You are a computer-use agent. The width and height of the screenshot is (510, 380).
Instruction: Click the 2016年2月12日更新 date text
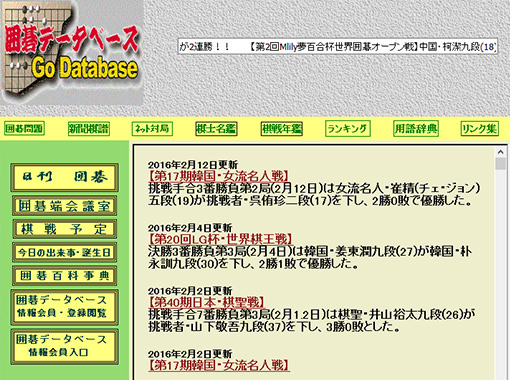[193, 165]
